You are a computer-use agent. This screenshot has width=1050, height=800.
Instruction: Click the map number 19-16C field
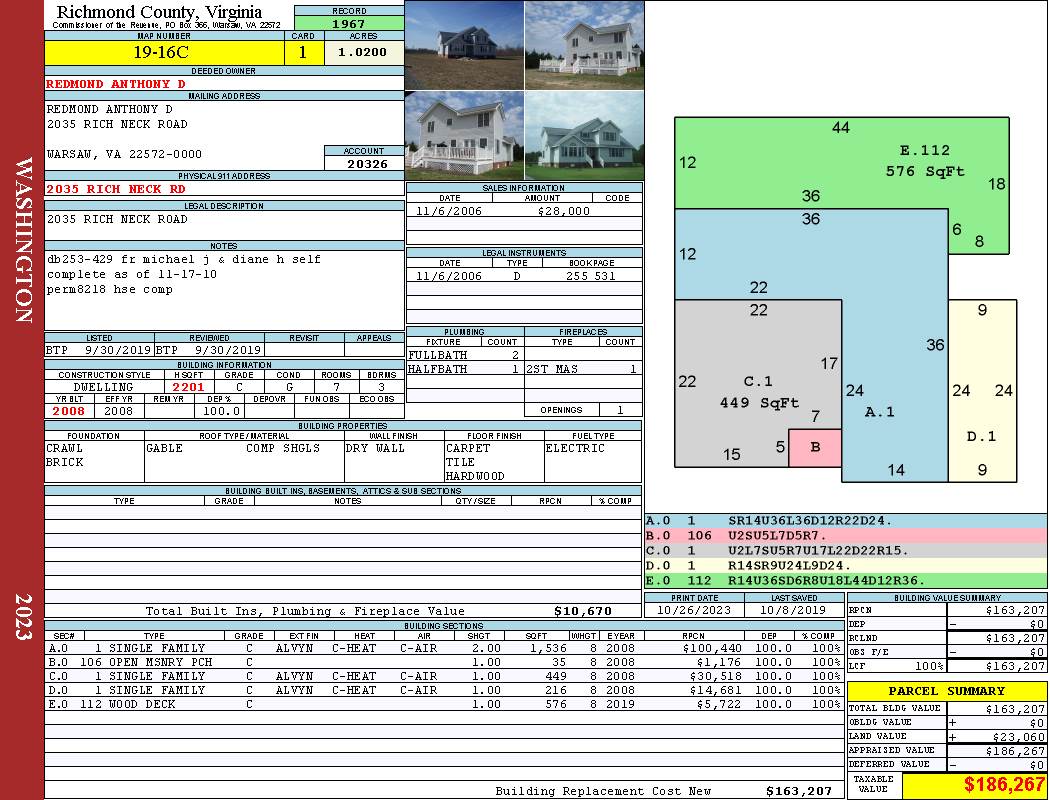164,52
